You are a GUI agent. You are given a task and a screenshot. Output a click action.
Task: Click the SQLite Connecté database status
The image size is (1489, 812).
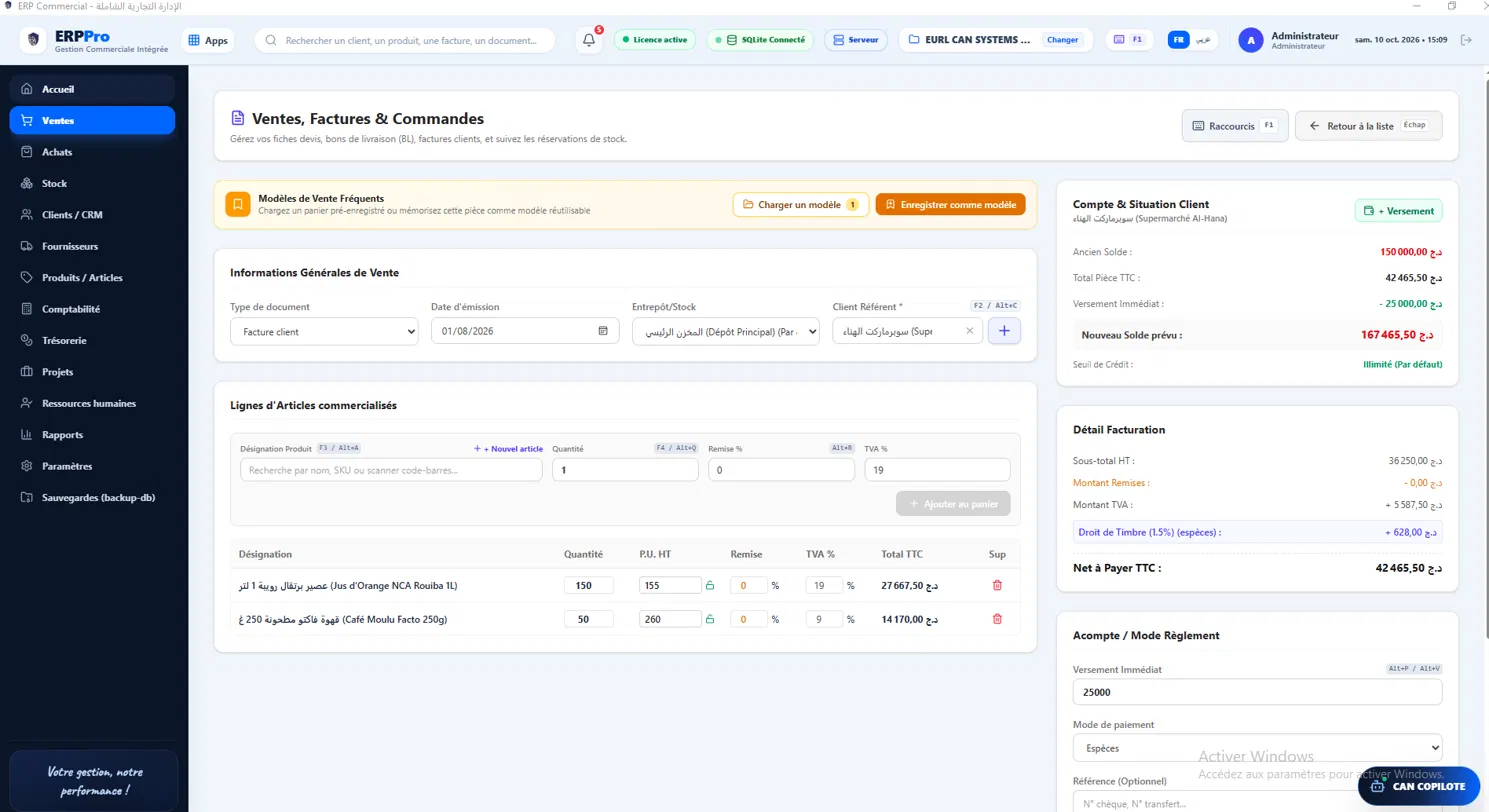click(x=759, y=40)
